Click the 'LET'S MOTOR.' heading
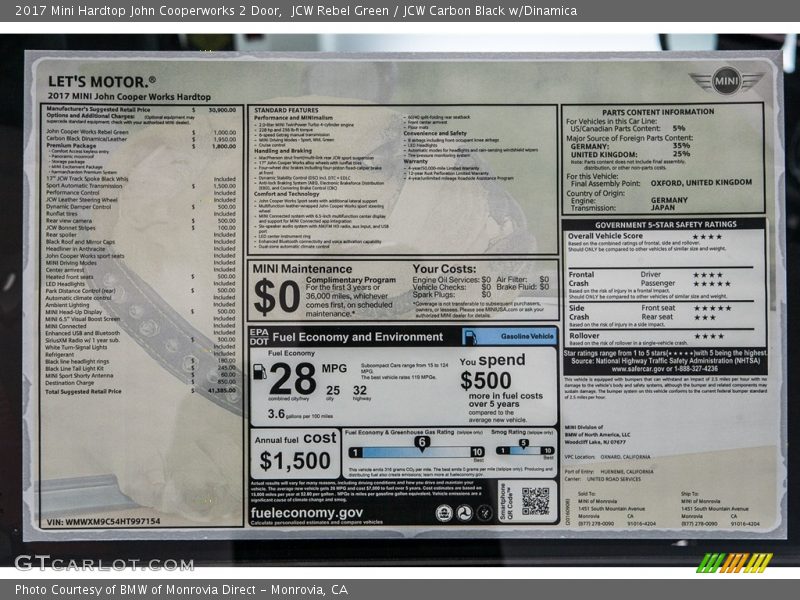This screenshot has height=600, width=800. [102, 82]
